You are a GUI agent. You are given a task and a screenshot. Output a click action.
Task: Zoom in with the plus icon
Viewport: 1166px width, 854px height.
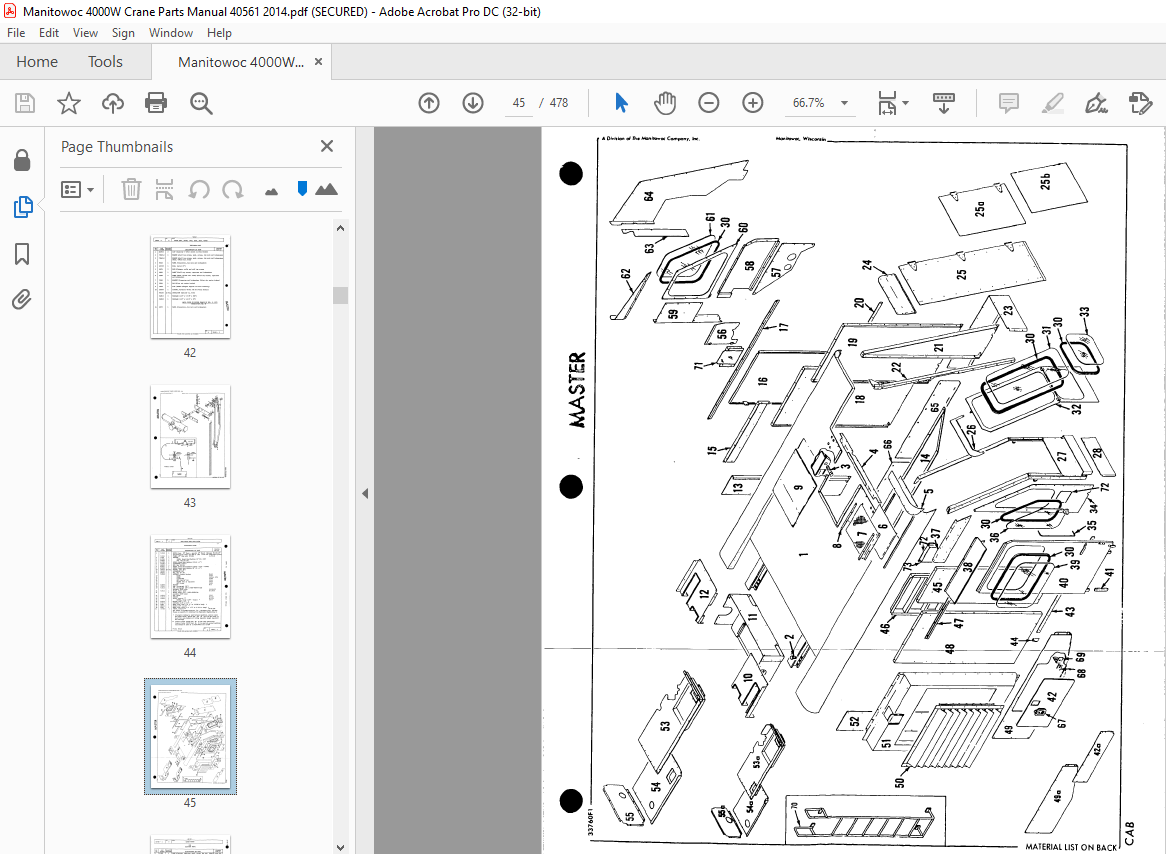tap(753, 103)
